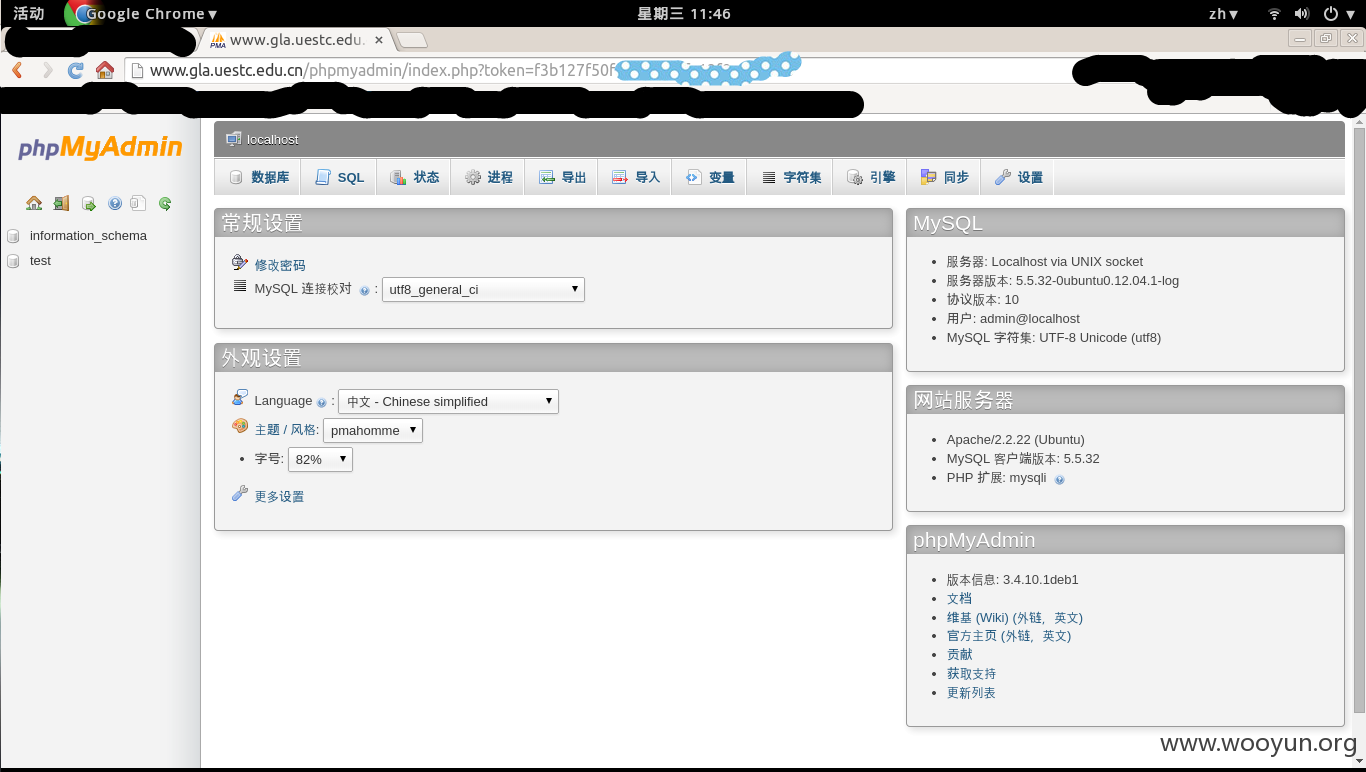
Task: Open the 更多设置 link
Action: [279, 497]
